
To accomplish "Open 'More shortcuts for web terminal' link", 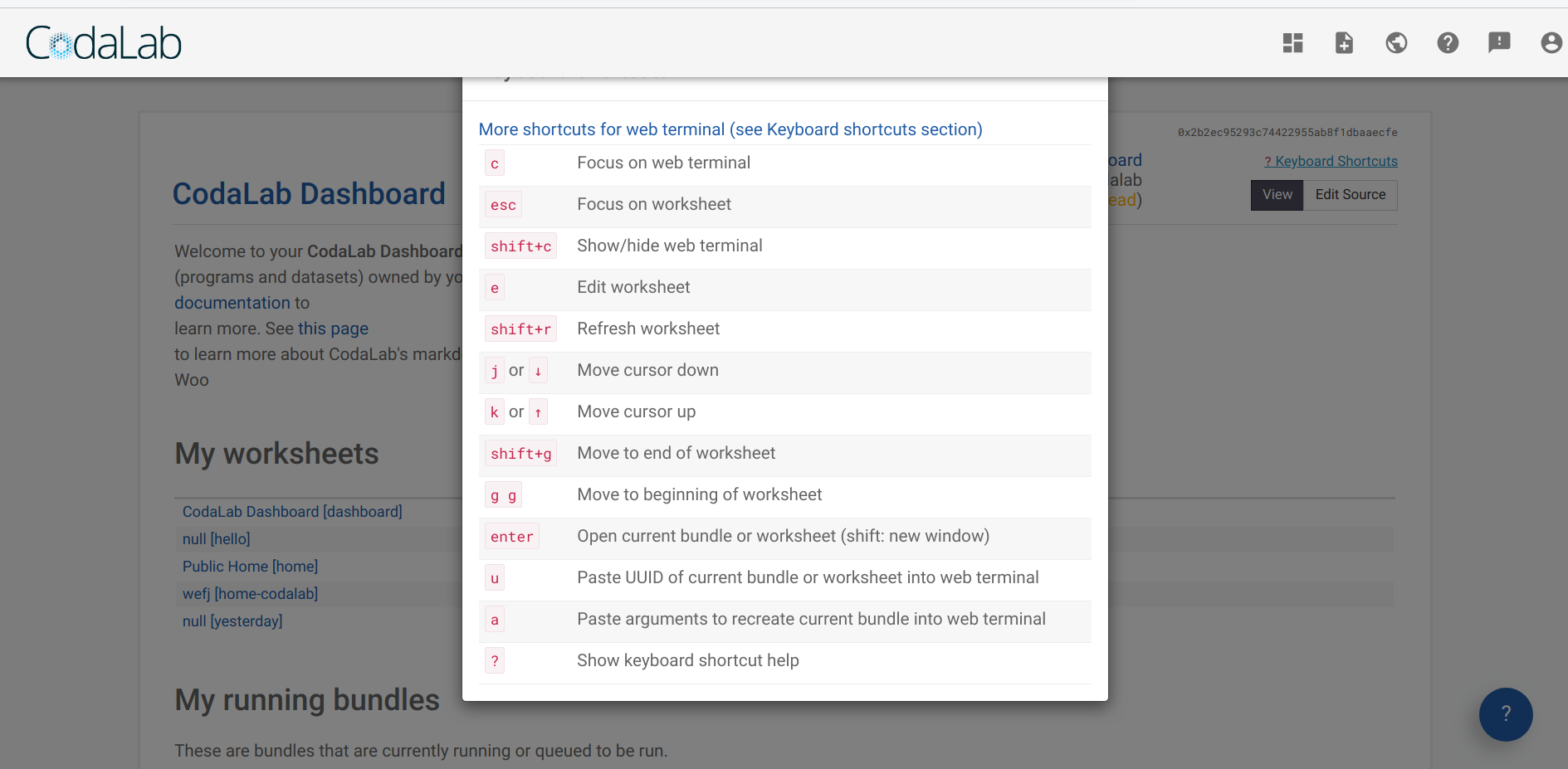I will [730, 129].
